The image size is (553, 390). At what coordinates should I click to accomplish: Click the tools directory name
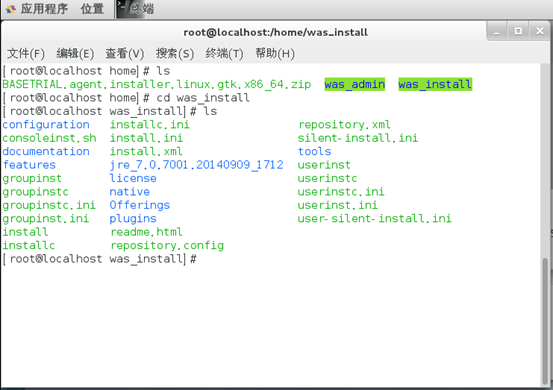click(315, 151)
